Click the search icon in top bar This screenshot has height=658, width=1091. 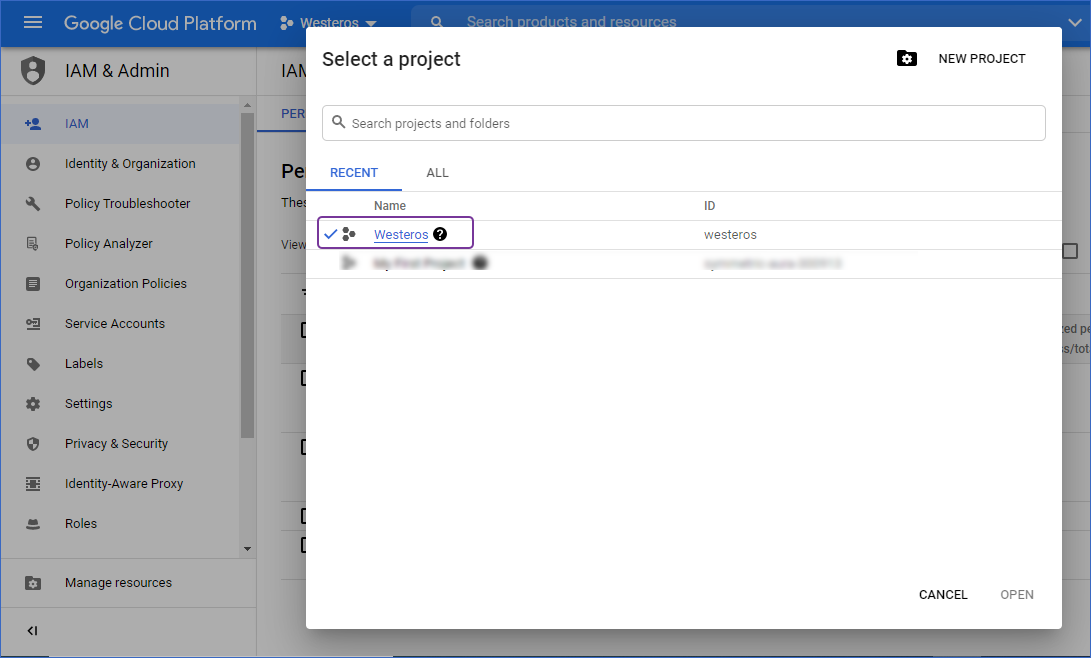click(437, 22)
